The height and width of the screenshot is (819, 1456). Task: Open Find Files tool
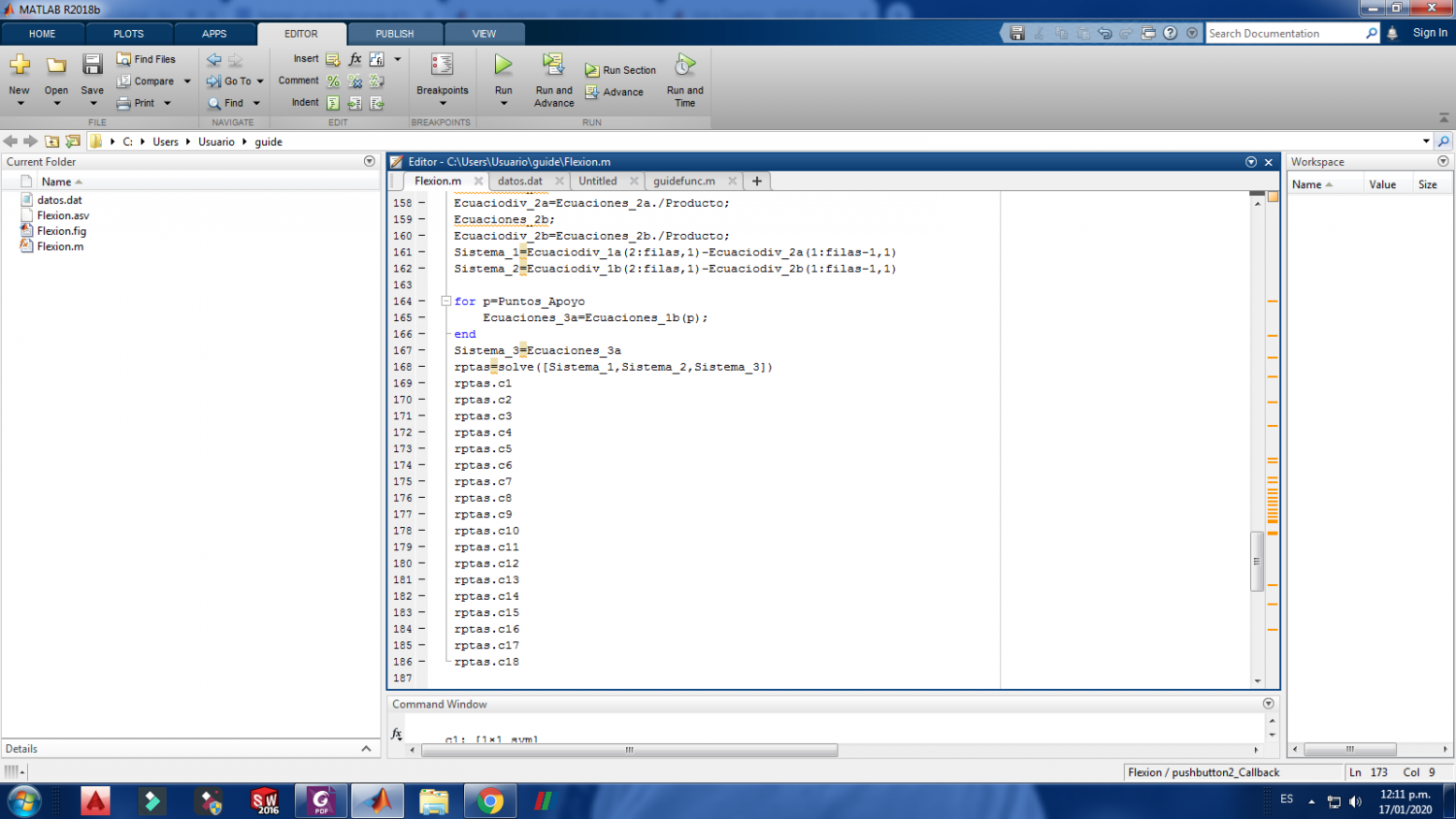click(x=147, y=59)
